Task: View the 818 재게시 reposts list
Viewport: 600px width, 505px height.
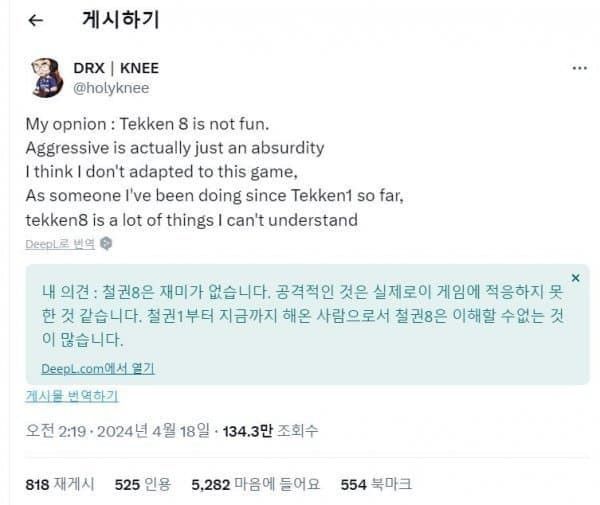Action: (59, 484)
